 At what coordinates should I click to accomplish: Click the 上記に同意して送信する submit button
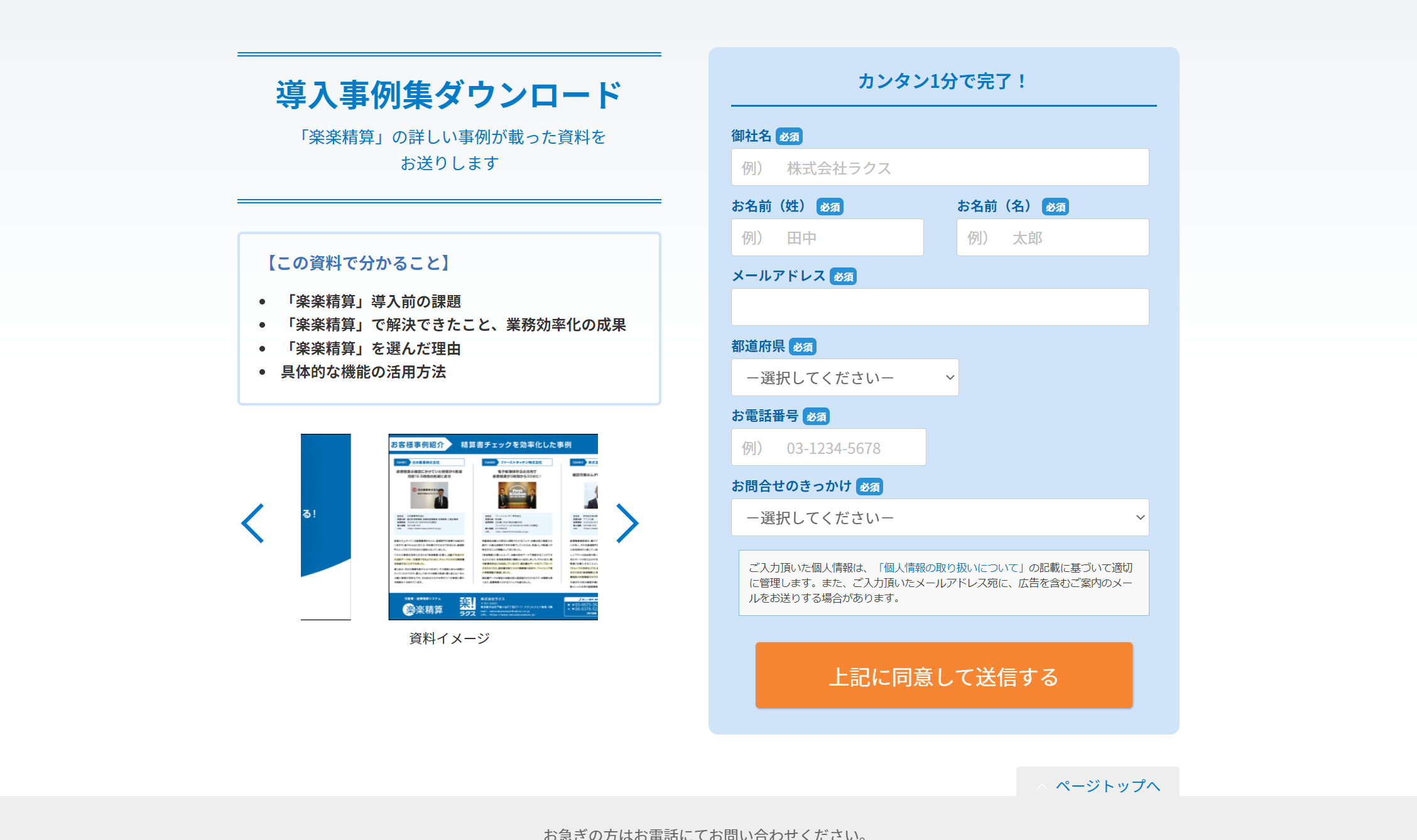pos(943,676)
